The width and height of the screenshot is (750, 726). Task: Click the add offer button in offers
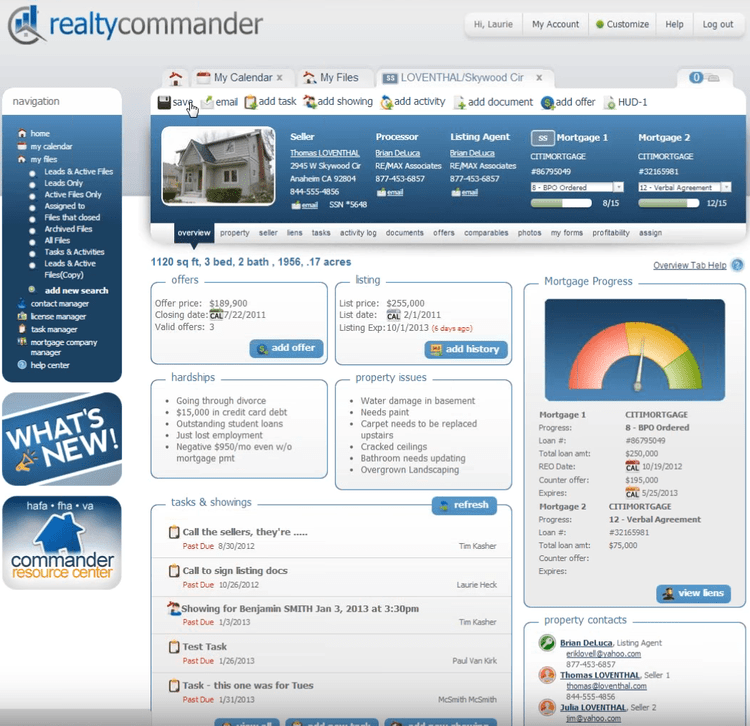tap(287, 348)
